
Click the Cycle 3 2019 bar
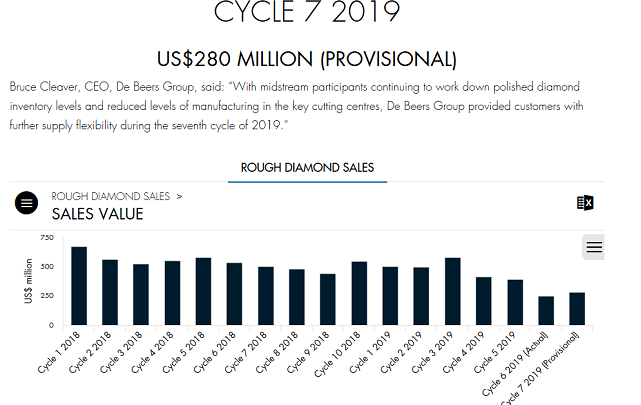coord(453,291)
